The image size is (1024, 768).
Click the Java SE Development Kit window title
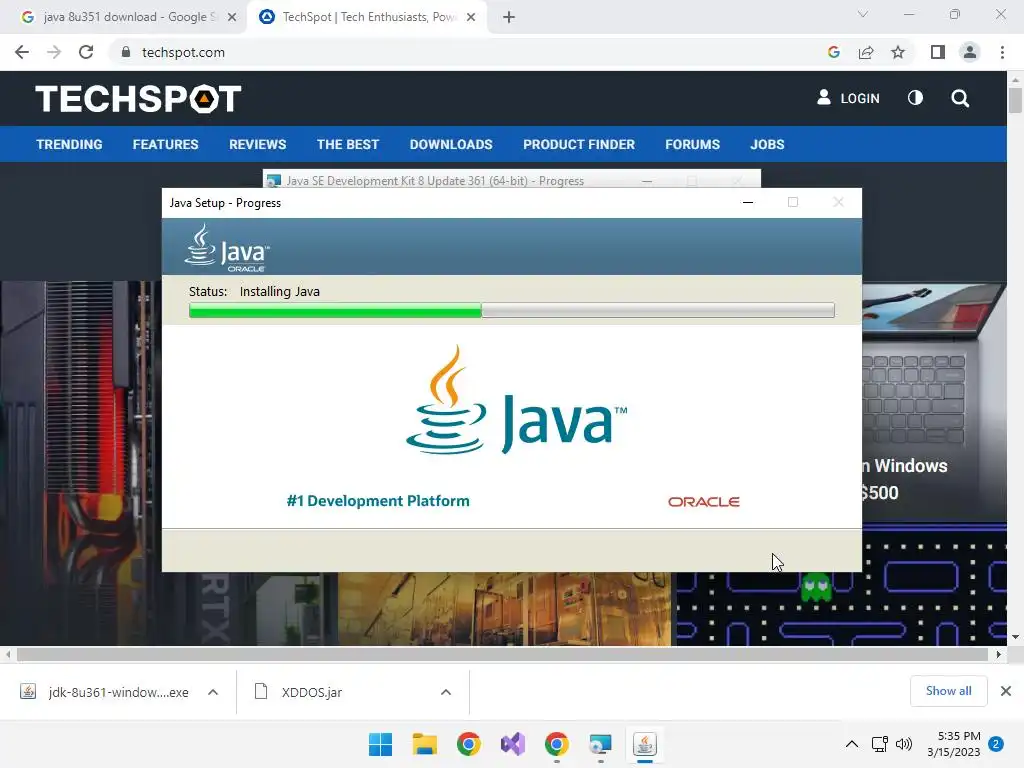pos(435,181)
